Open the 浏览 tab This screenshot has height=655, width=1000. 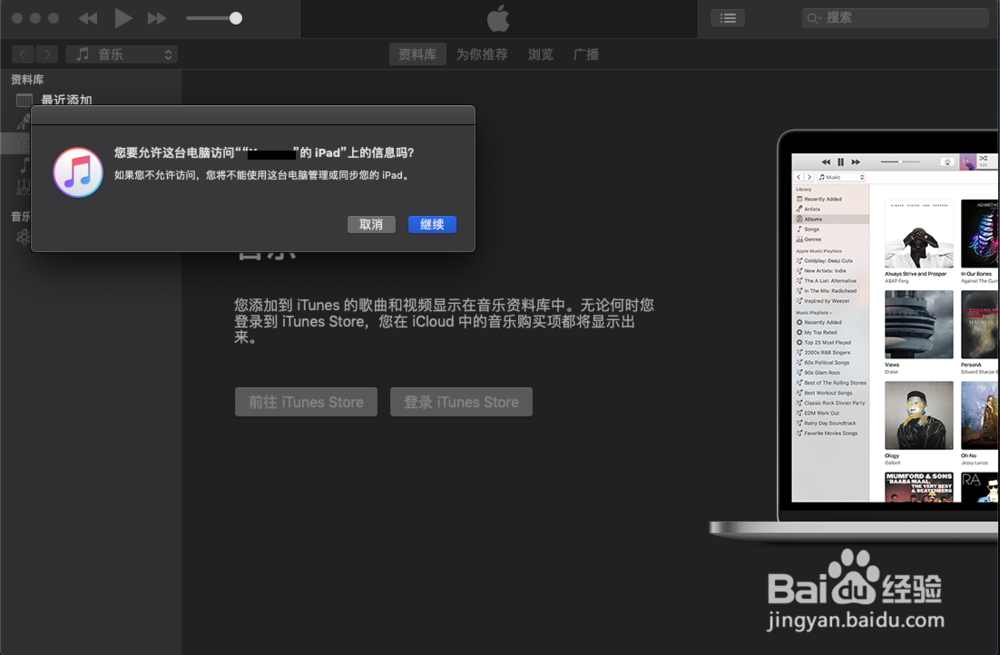coord(540,54)
